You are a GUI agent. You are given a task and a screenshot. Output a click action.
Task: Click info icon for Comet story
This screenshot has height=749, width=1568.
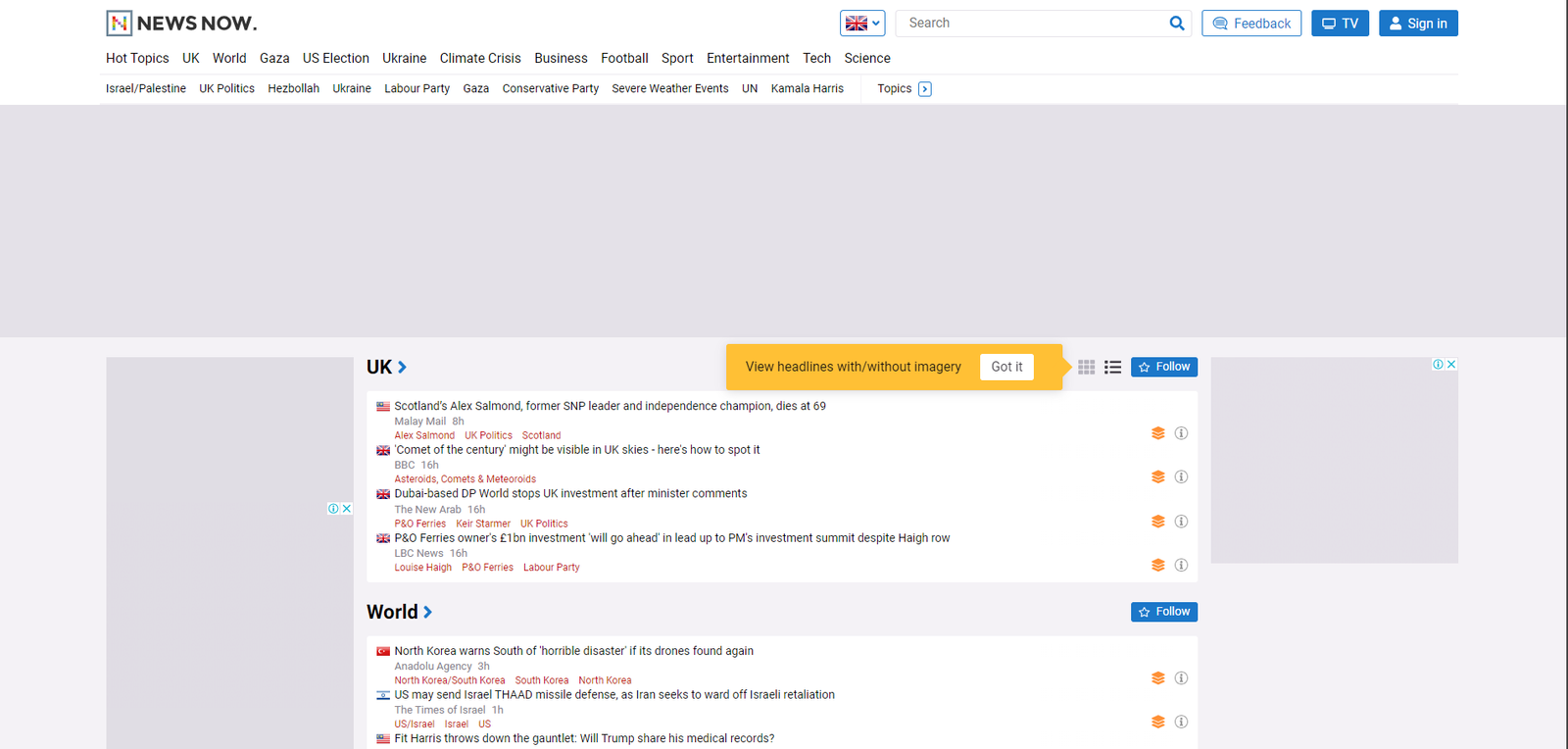coord(1181,477)
